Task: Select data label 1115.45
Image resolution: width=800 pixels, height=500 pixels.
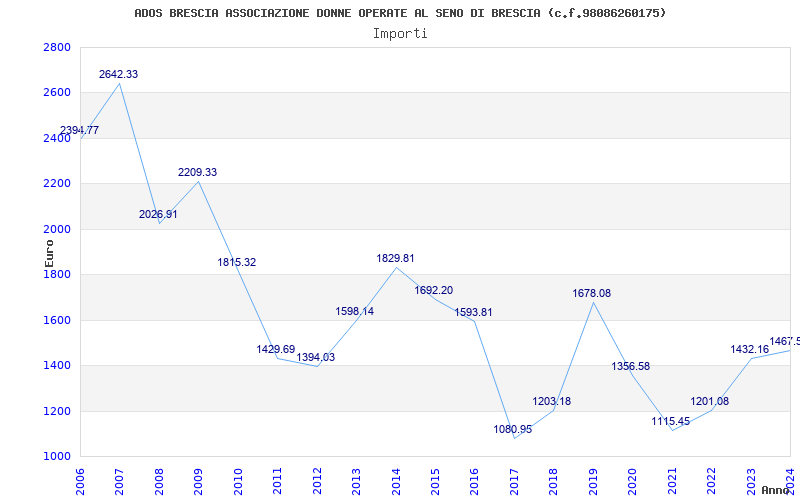Action: point(670,421)
